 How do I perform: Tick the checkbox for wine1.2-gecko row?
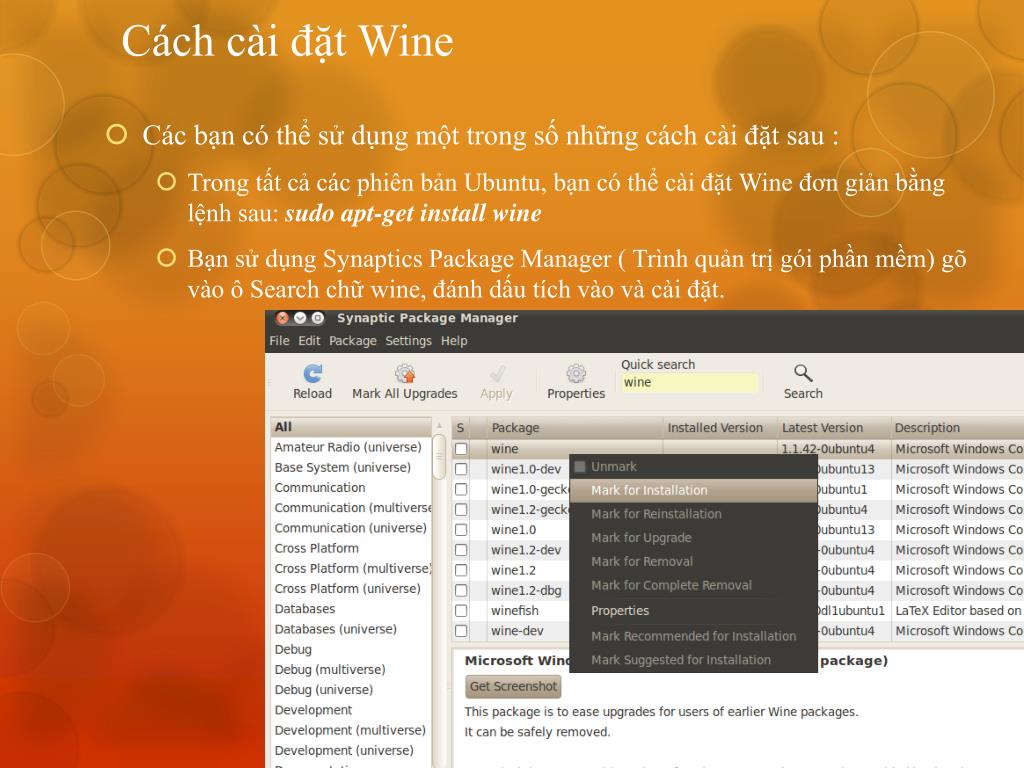click(461, 509)
